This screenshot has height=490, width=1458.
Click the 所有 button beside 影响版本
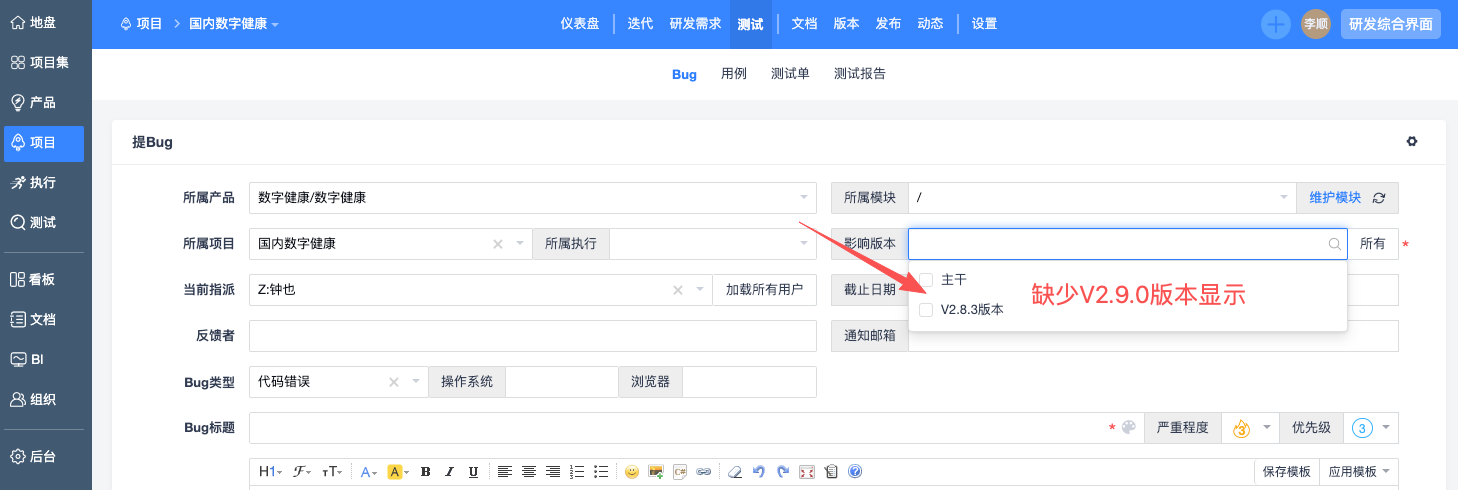[1373, 244]
